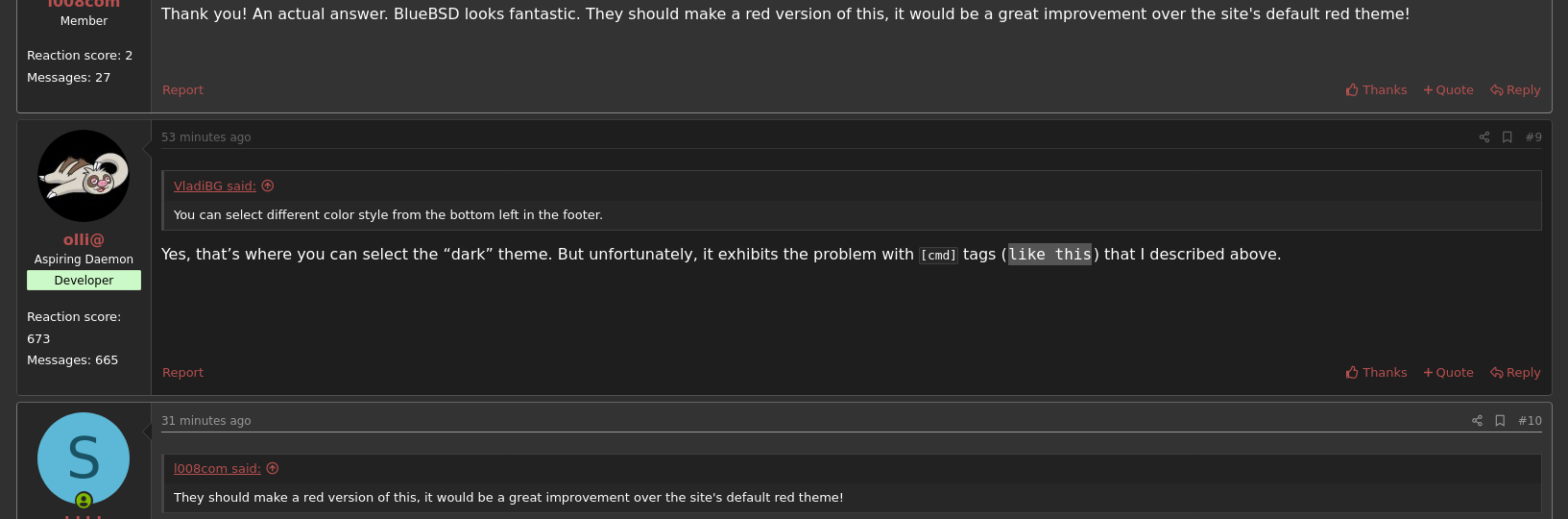The width and height of the screenshot is (1568, 519).
Task: Open olli@ username profile link
Action: 84,240
